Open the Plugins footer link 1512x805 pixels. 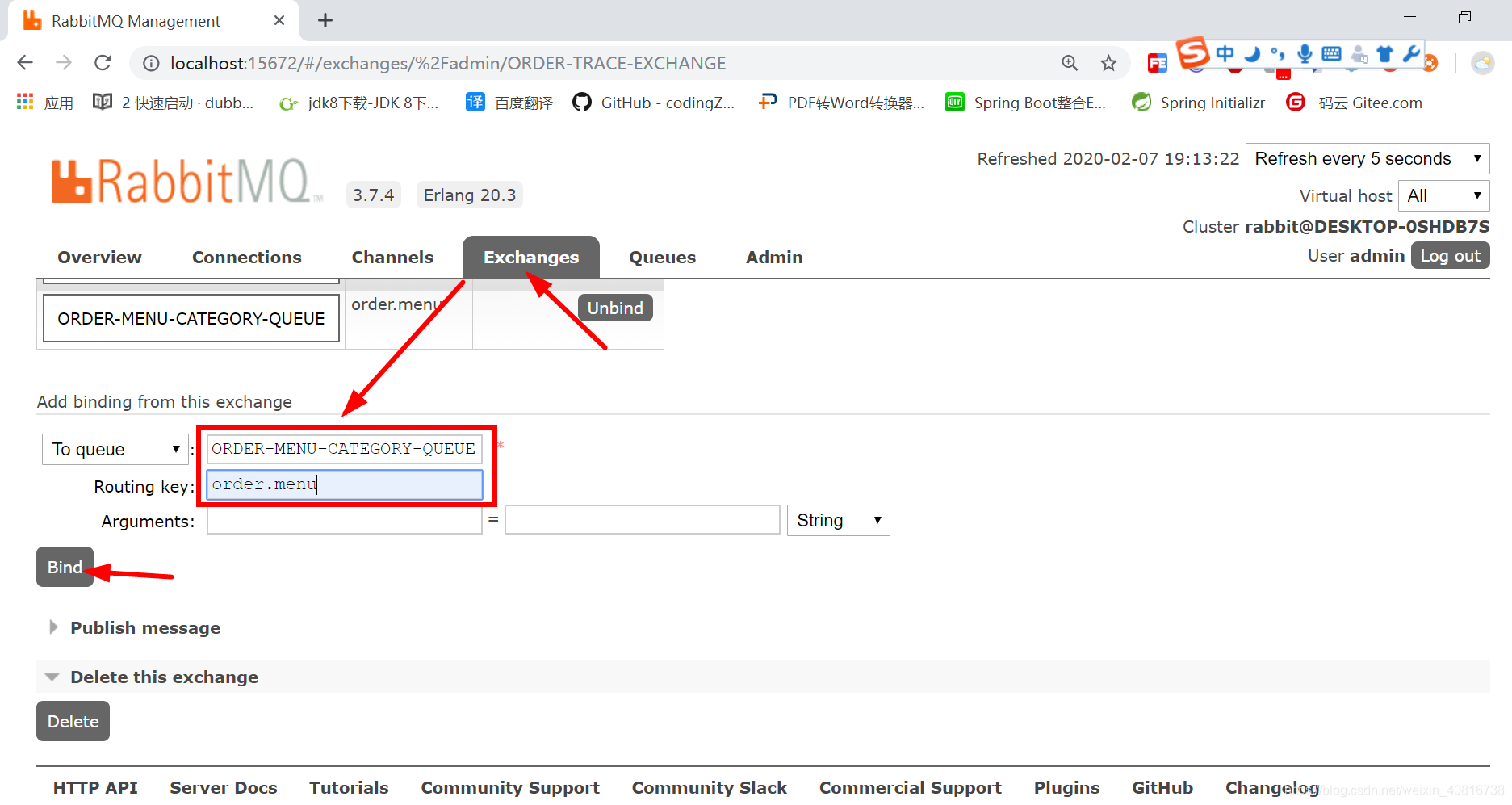(1067, 787)
